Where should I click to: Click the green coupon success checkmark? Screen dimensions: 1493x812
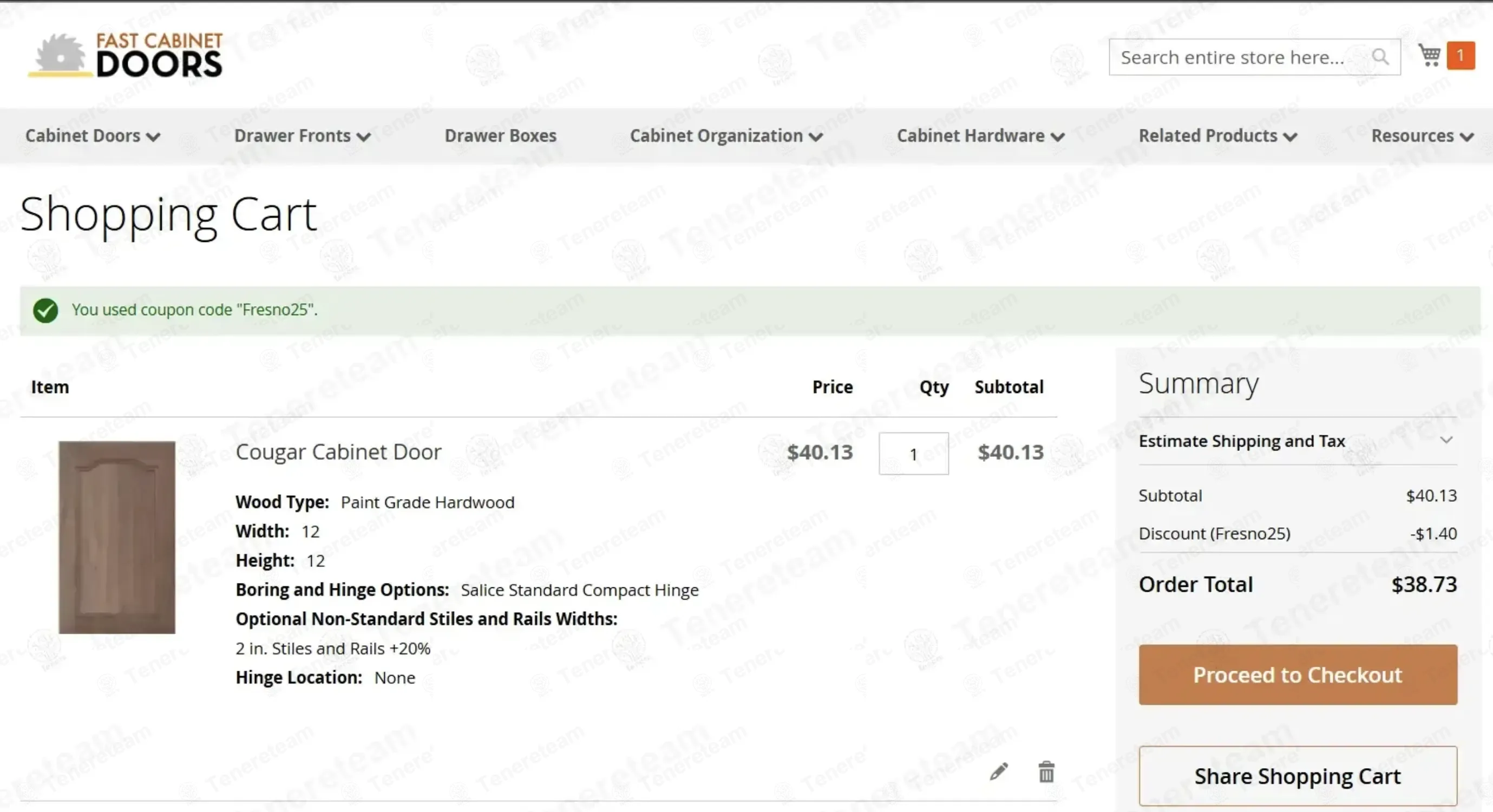(45, 310)
